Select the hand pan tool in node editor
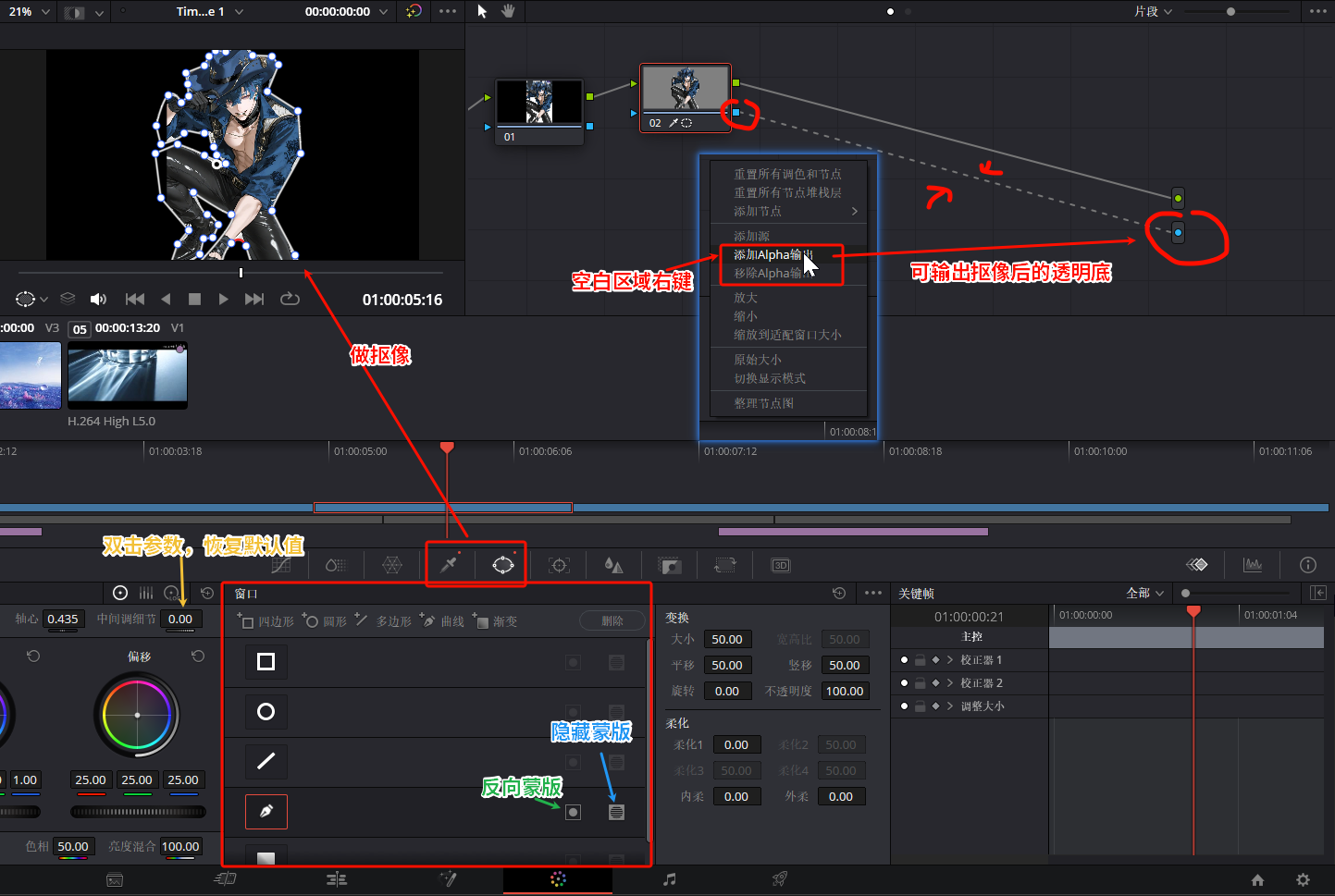This screenshot has height=896, width=1335. [x=508, y=11]
